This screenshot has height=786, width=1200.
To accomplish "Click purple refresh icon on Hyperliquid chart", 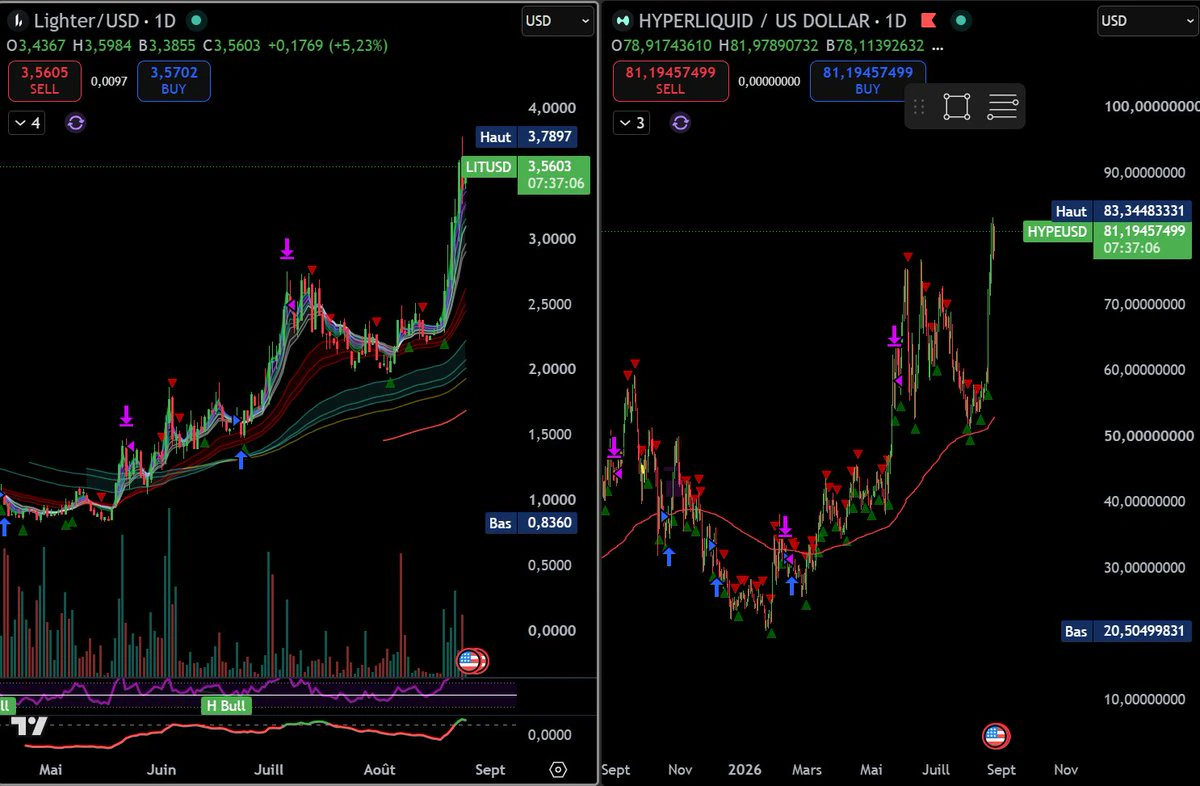I will 681,123.
